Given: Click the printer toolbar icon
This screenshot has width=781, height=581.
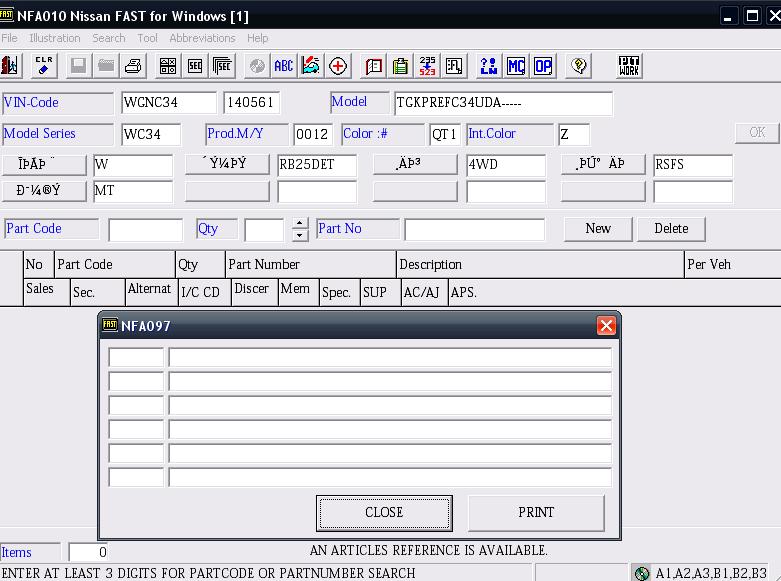Looking at the screenshot, I should pos(133,66).
